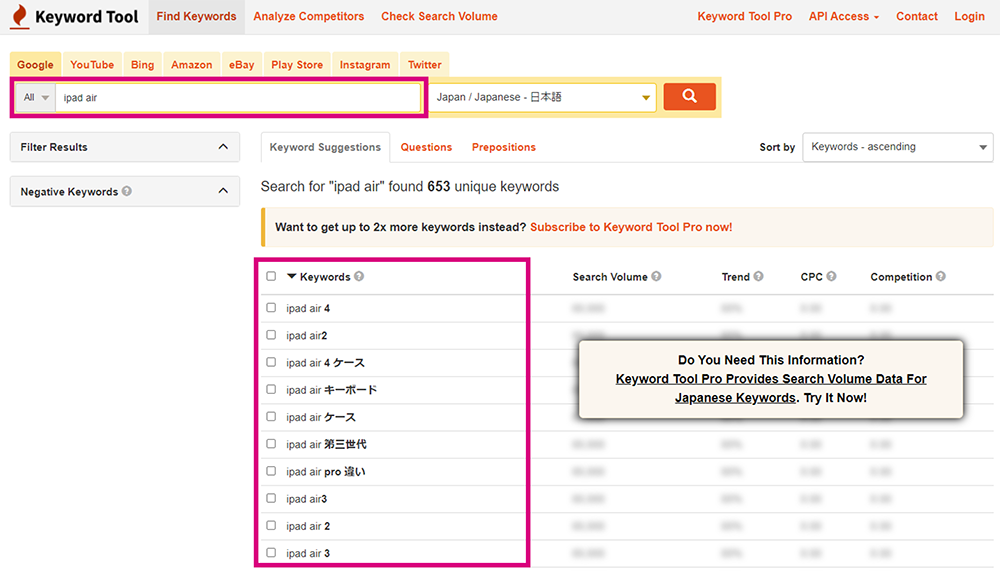
Task: Click the Competition column header
Action: (x=901, y=277)
